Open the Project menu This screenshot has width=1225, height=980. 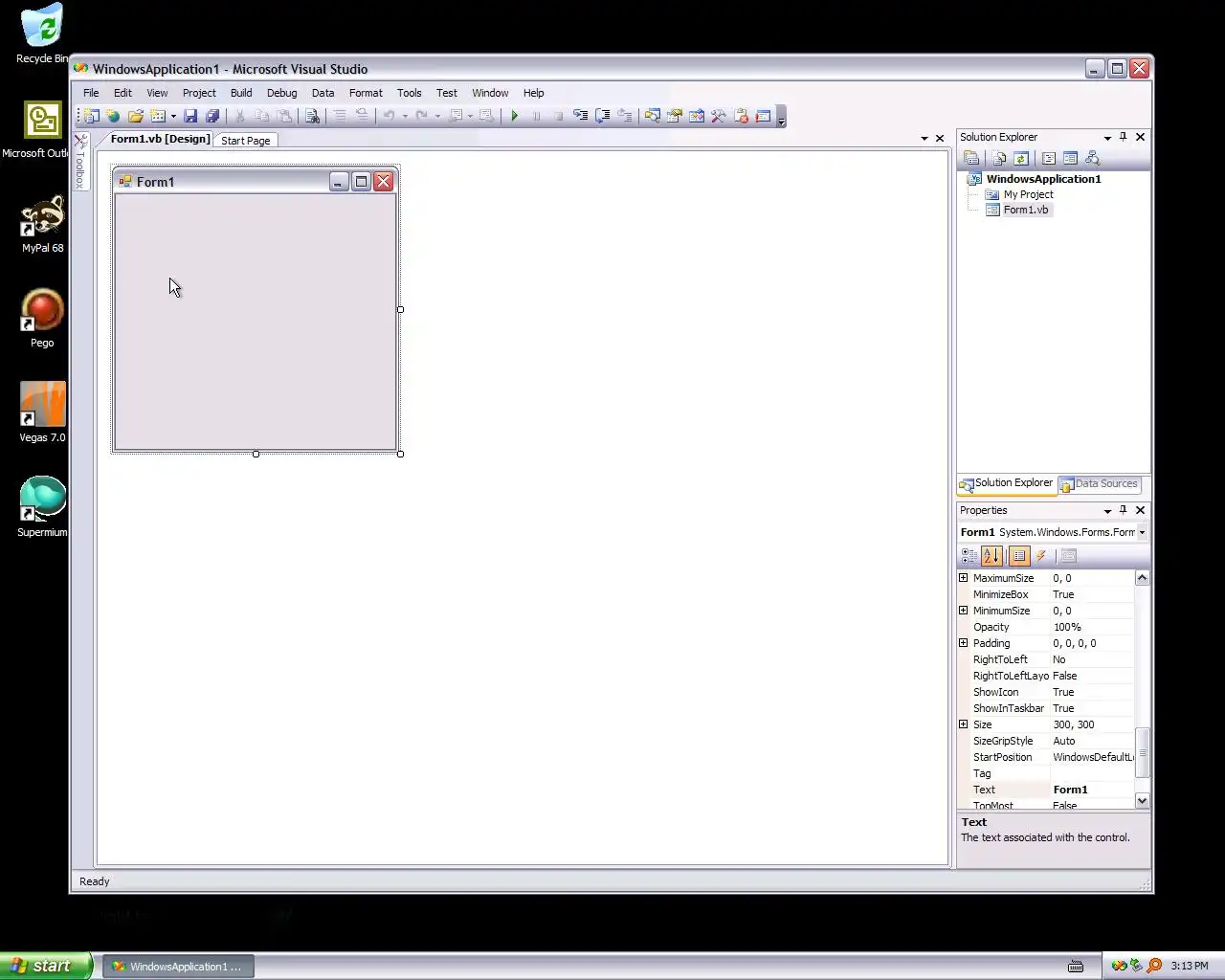point(199,93)
